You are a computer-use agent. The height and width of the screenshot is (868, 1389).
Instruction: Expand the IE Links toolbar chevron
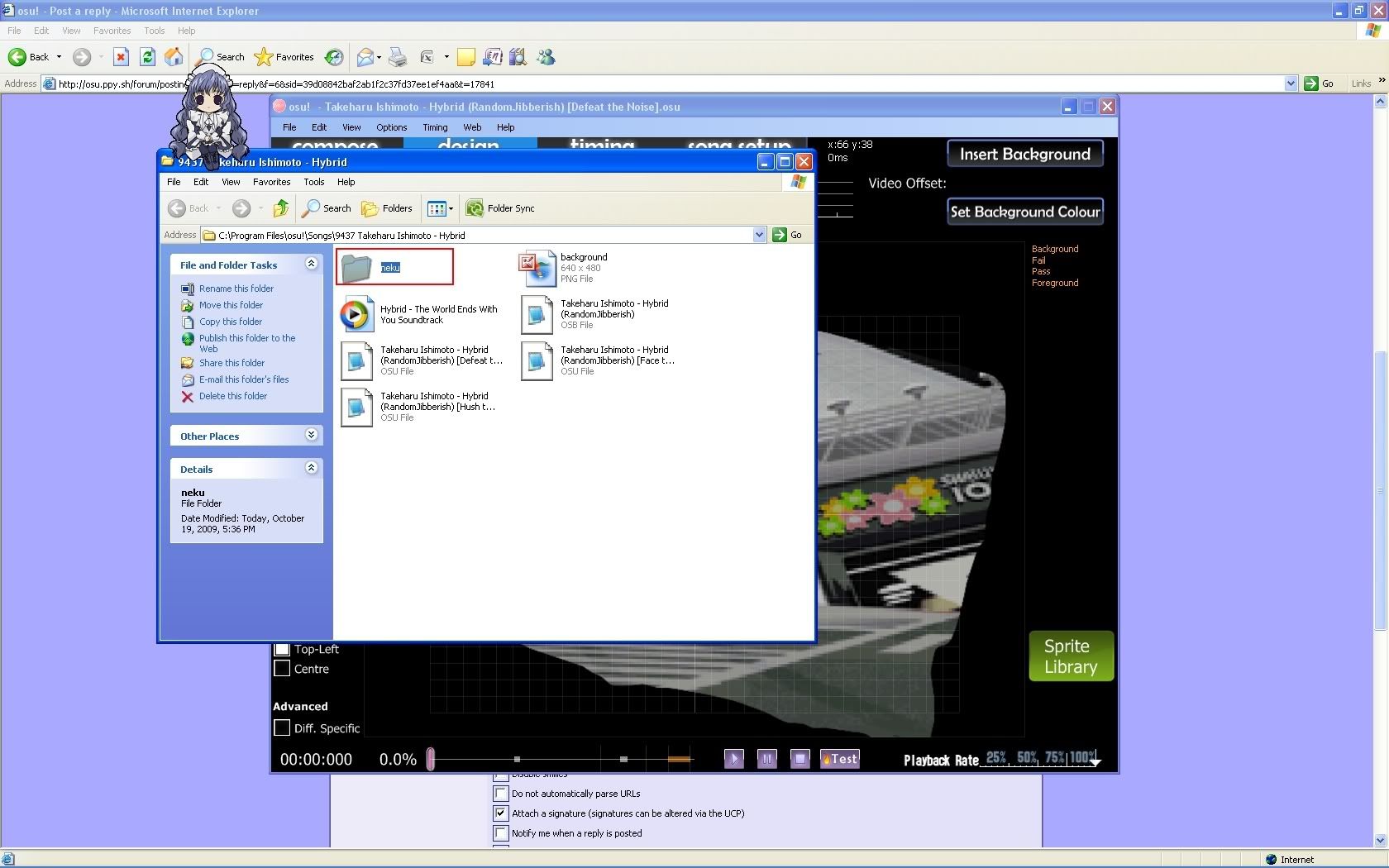pos(1382,81)
